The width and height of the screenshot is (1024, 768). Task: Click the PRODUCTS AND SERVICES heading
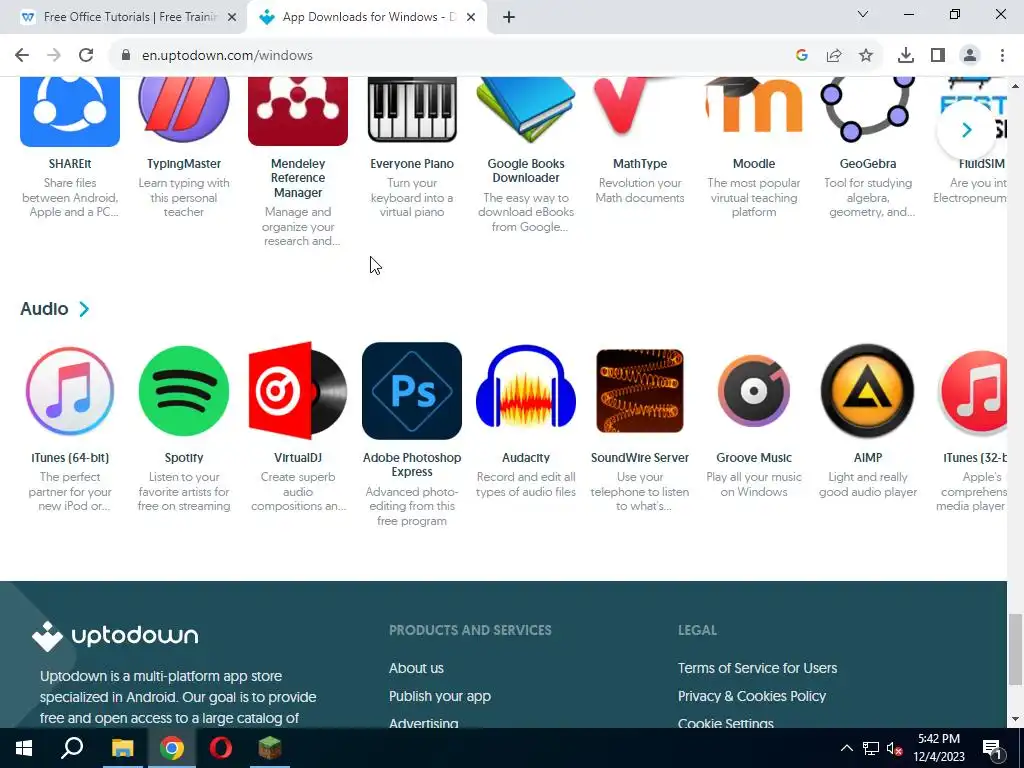point(470,630)
